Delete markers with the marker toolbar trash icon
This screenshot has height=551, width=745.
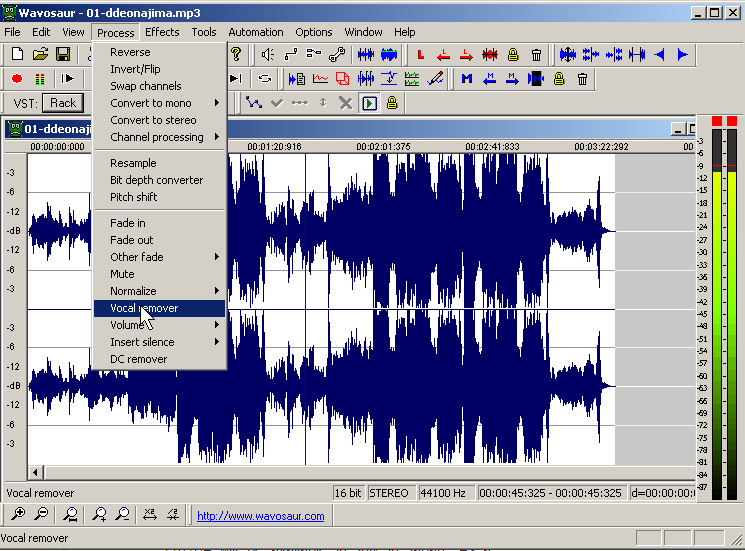click(x=583, y=79)
